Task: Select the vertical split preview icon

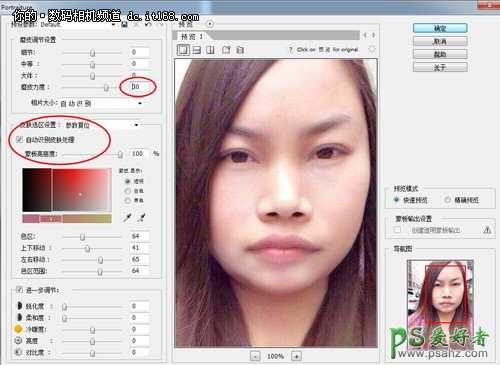Action: [x=210, y=50]
